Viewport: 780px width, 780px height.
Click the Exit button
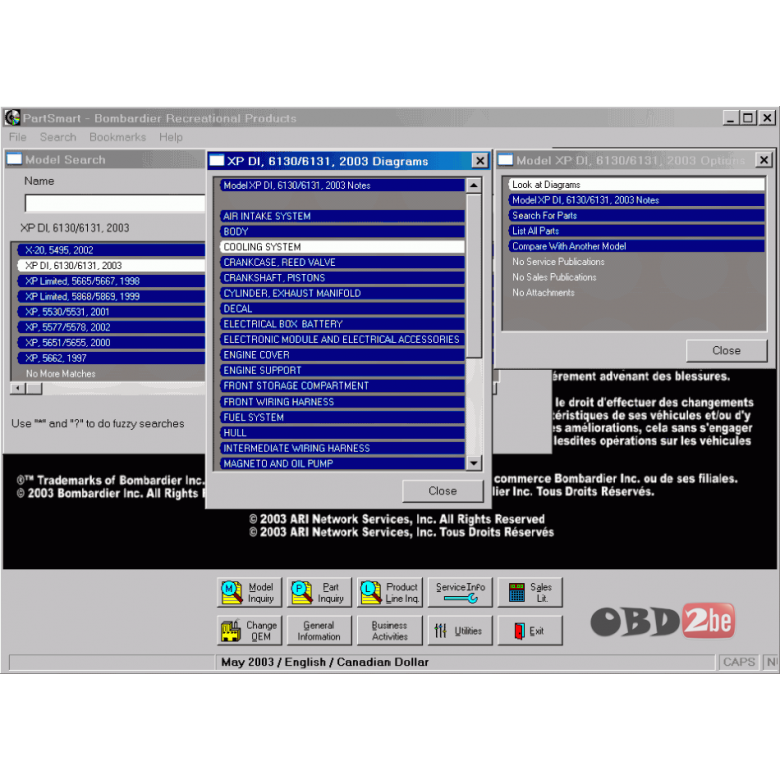(x=530, y=630)
